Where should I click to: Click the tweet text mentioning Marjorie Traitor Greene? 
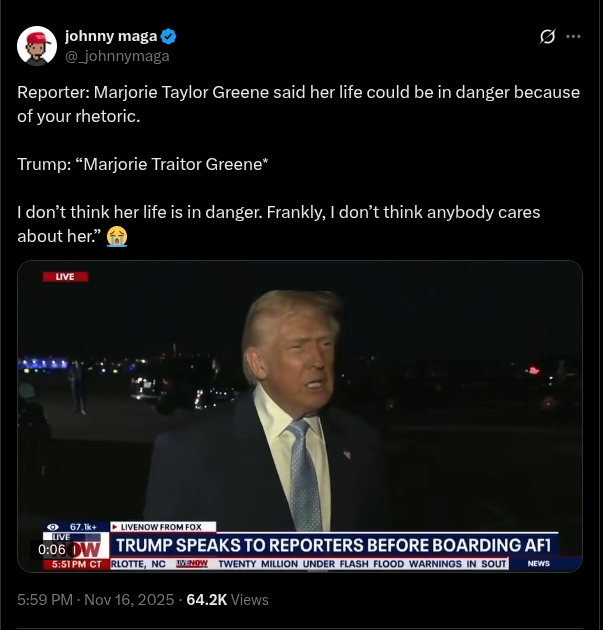click(143, 164)
